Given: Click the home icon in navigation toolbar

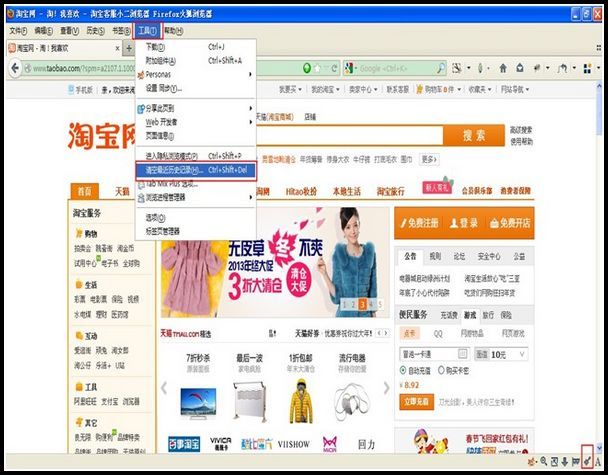Looking at the screenshot, I should [x=503, y=68].
